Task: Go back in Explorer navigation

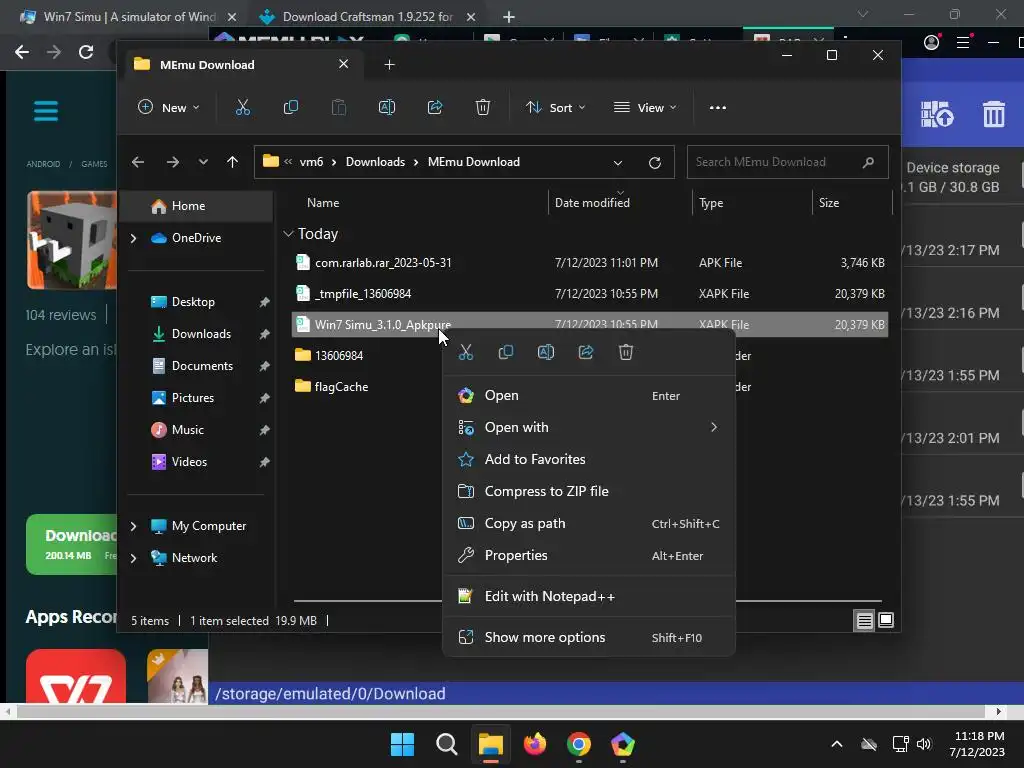Action: click(138, 162)
